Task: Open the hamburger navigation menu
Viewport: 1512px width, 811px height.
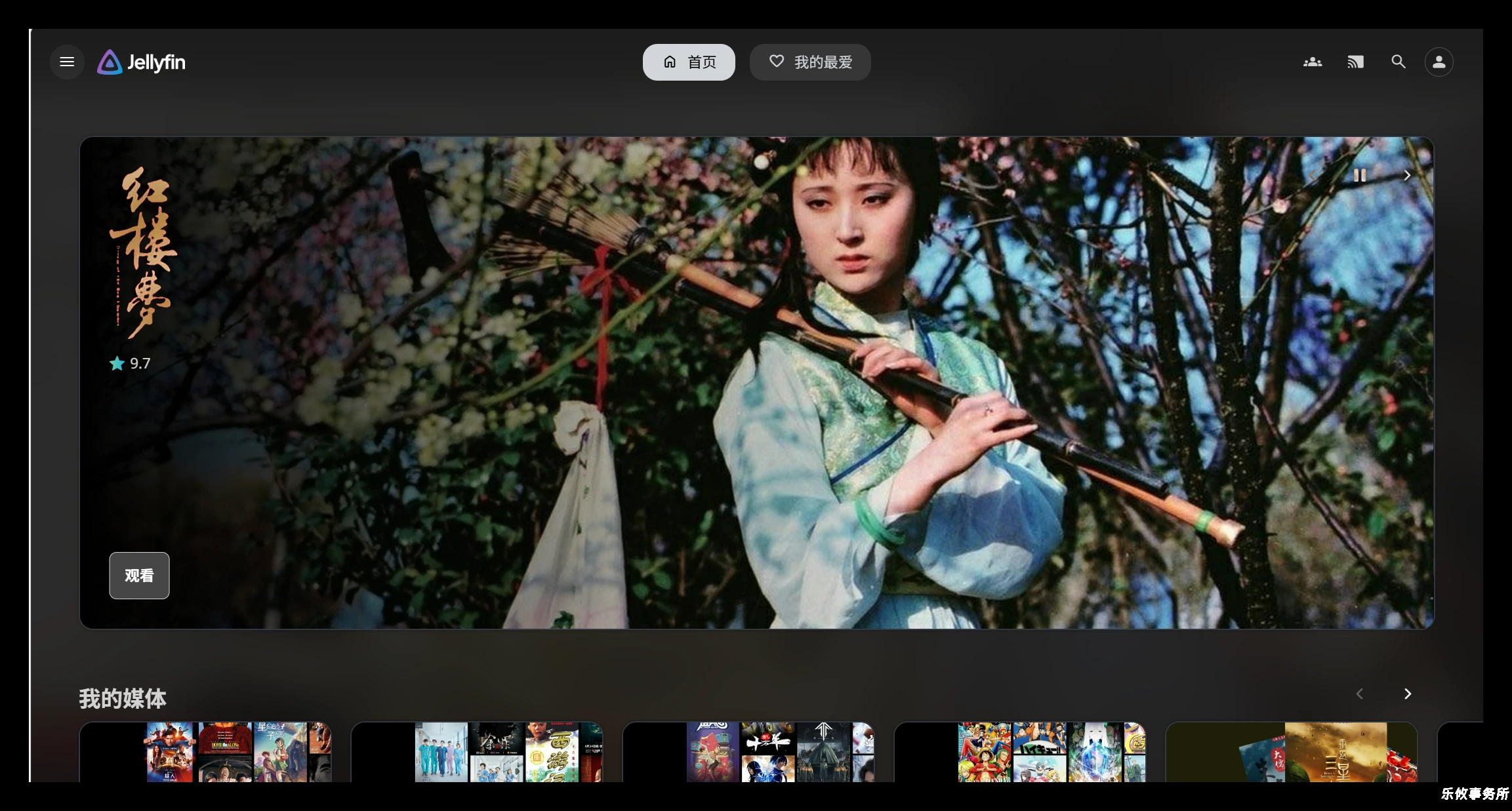Action: (x=67, y=62)
